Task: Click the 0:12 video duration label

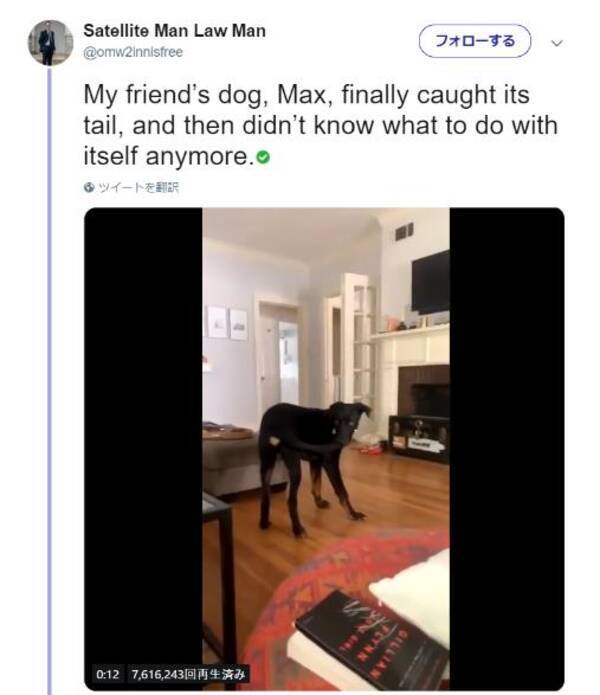Action: tap(108, 674)
